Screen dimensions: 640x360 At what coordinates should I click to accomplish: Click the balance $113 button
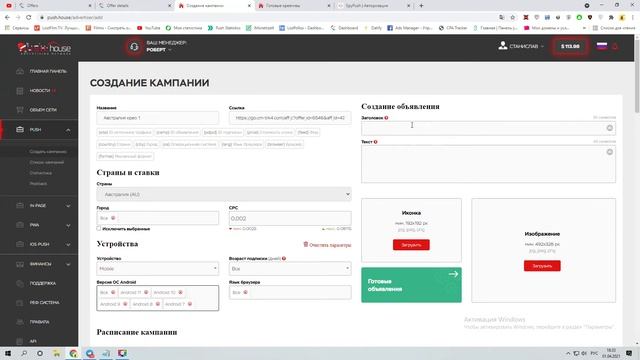click(570, 47)
